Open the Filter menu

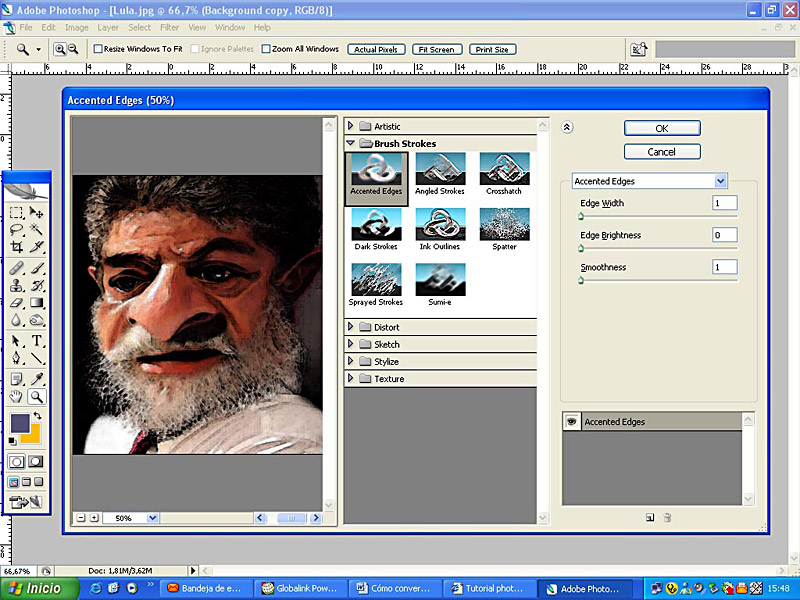click(x=170, y=27)
